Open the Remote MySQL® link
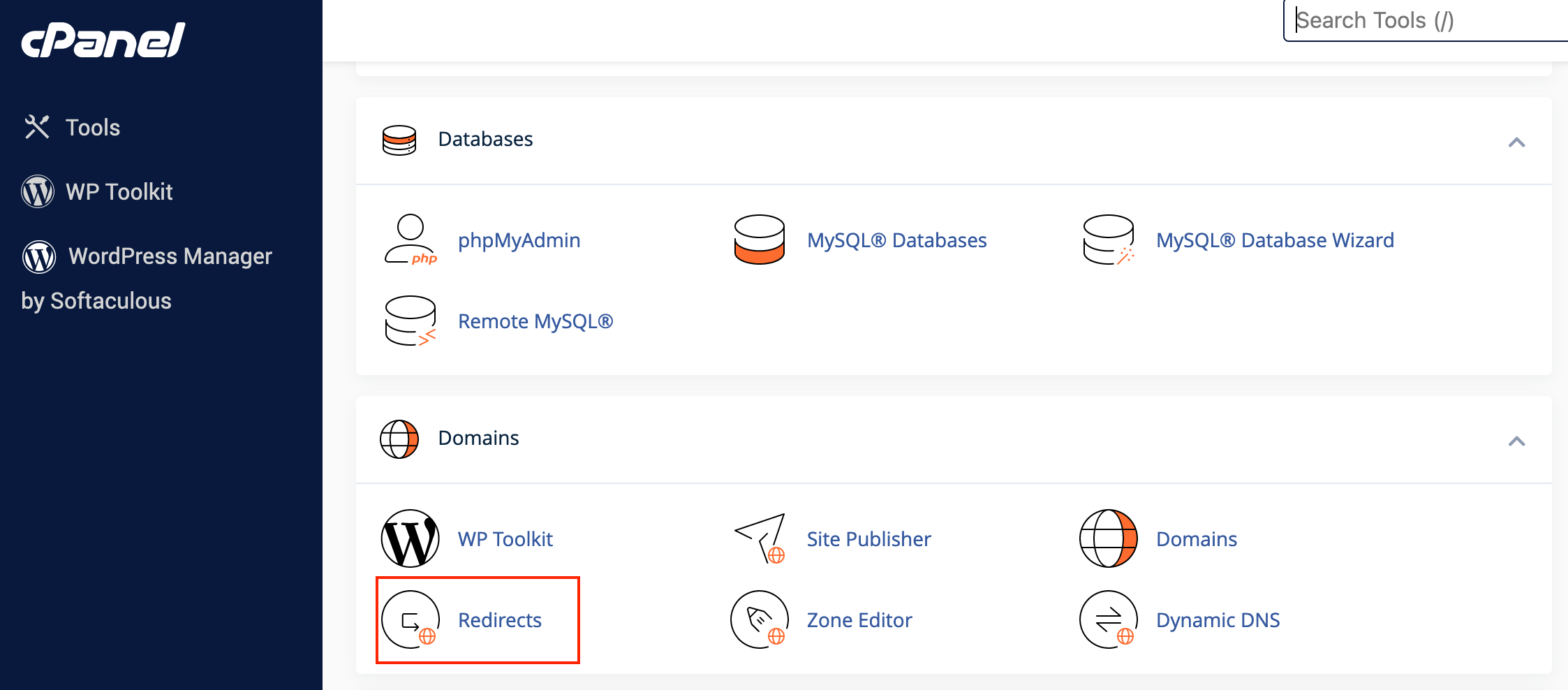The width and height of the screenshot is (1568, 690). pyautogui.click(x=536, y=321)
